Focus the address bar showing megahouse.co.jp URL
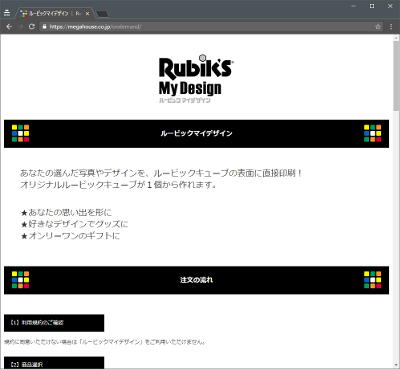The height and width of the screenshot is (369, 400). tap(212, 27)
